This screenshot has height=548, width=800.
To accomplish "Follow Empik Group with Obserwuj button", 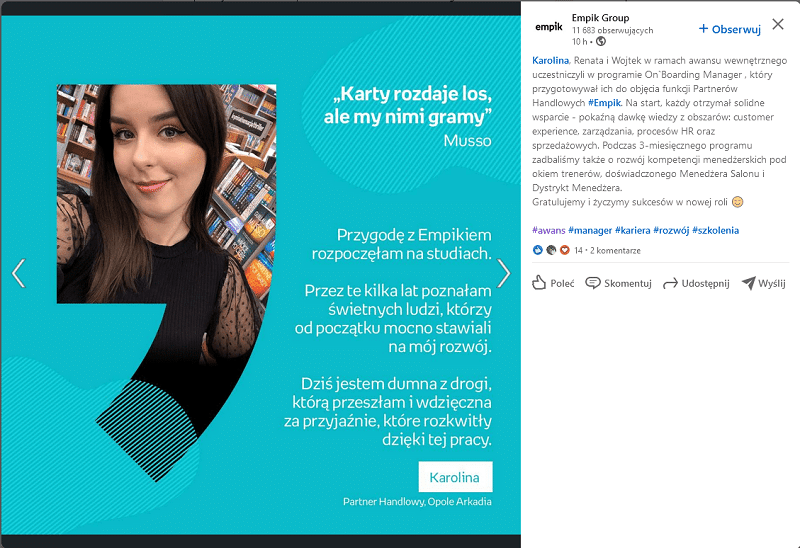I will (x=730, y=29).
